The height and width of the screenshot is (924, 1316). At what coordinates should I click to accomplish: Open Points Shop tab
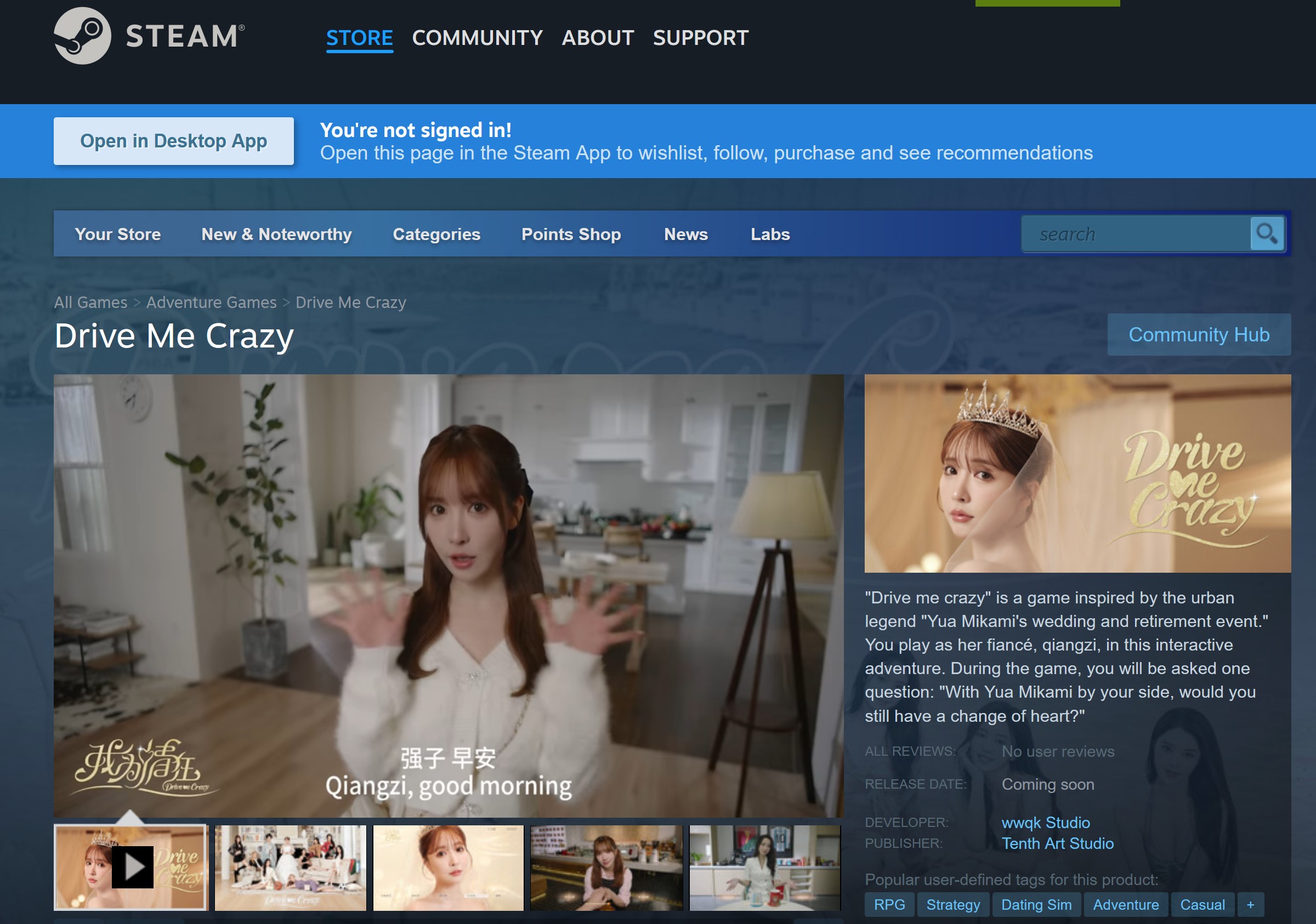coord(571,235)
